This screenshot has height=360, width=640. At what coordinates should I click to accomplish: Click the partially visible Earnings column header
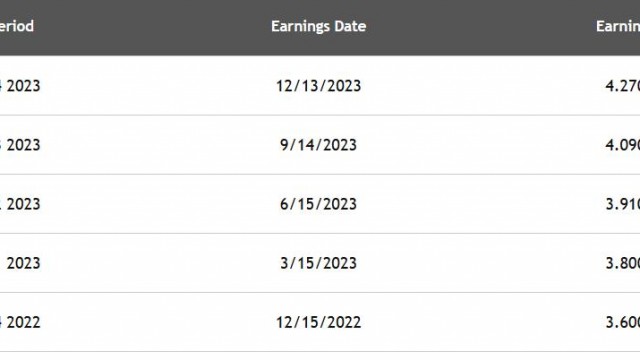click(x=618, y=26)
